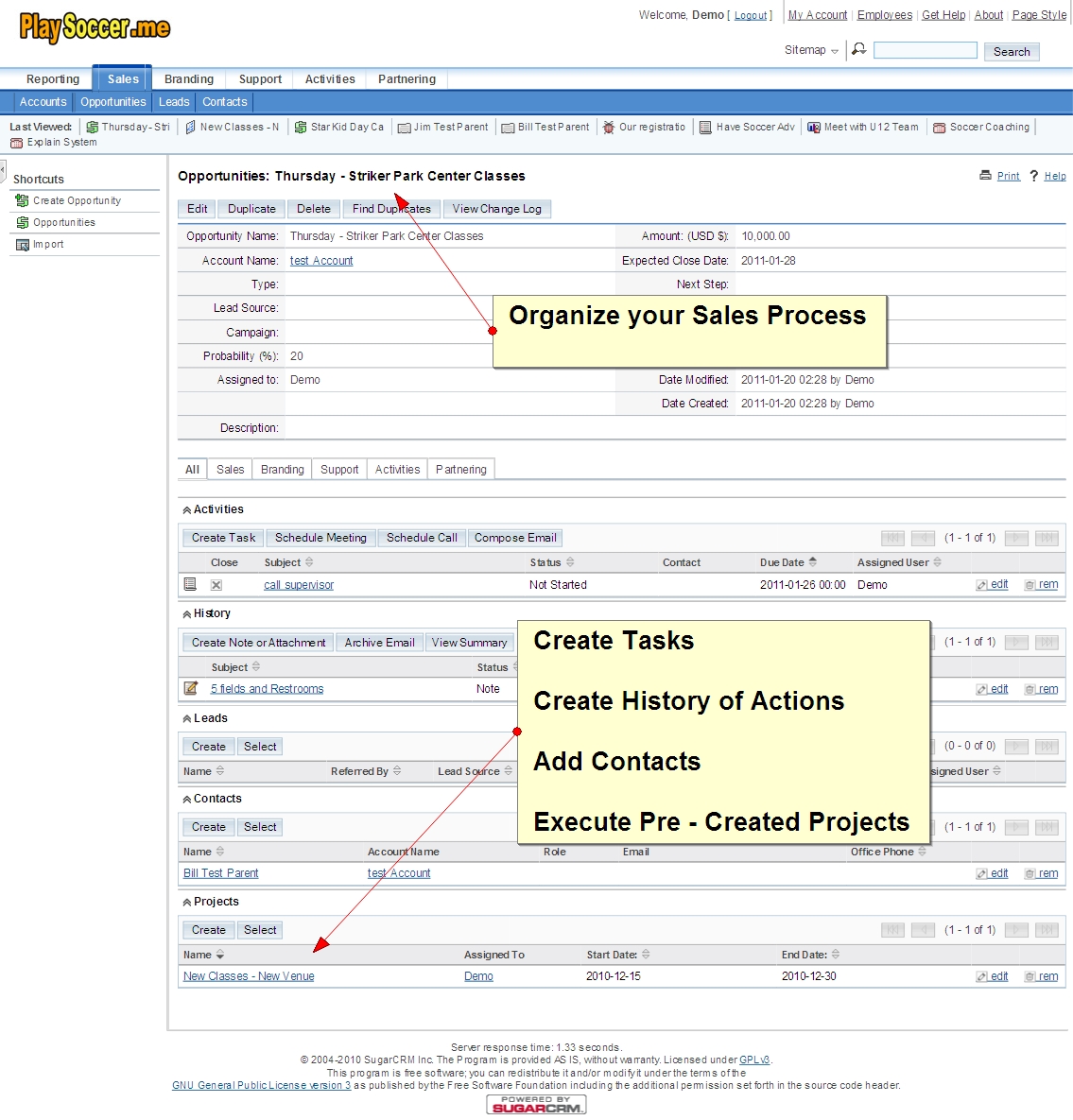Close the call supervisor task with X icon
This screenshot has height=1120, width=1073.
tap(216, 585)
